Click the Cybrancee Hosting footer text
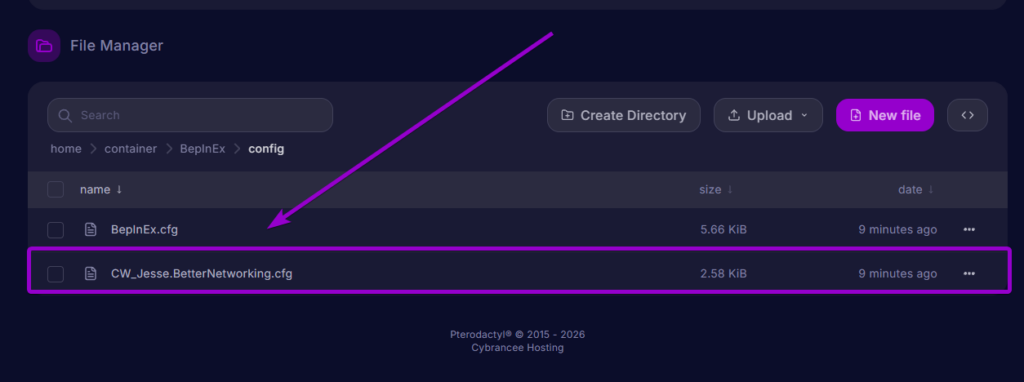The width and height of the screenshot is (1024, 382). (517, 347)
